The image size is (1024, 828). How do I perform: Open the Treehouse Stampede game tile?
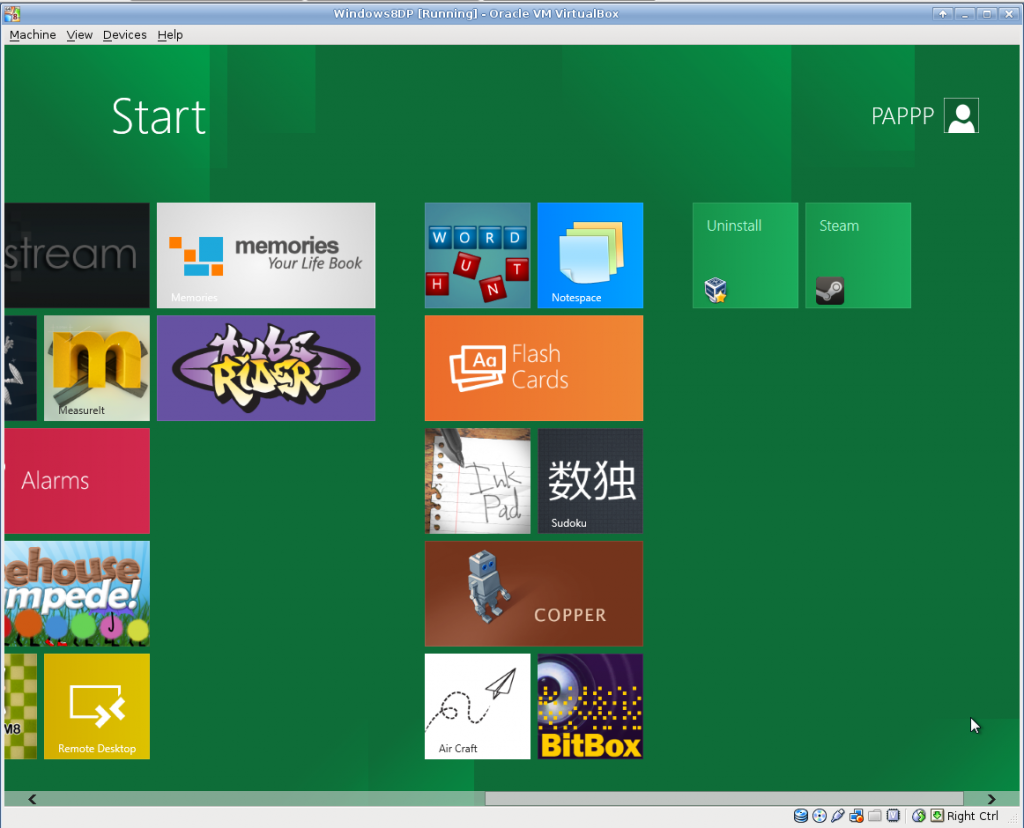(x=77, y=594)
